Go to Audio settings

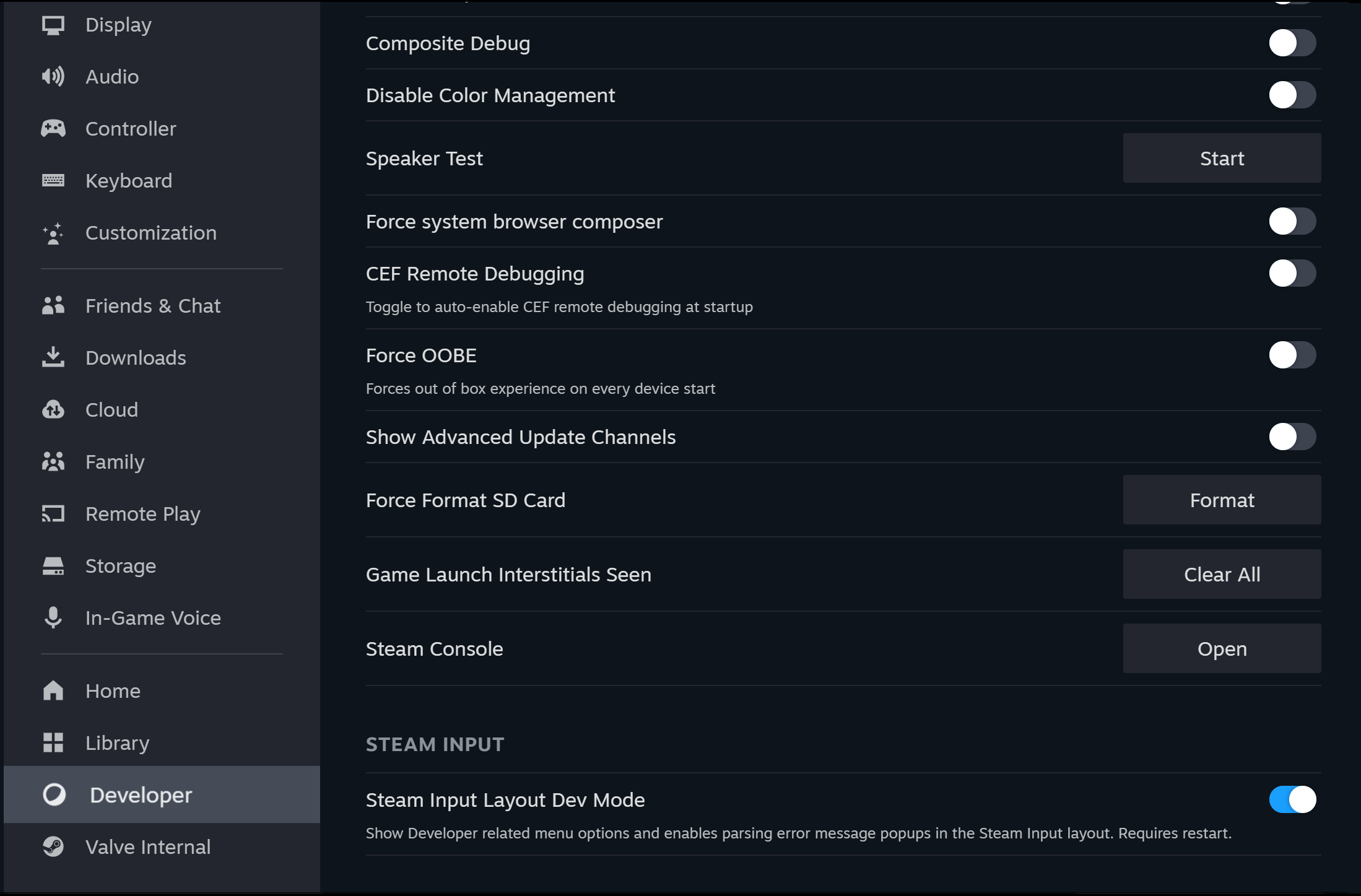click(x=162, y=77)
